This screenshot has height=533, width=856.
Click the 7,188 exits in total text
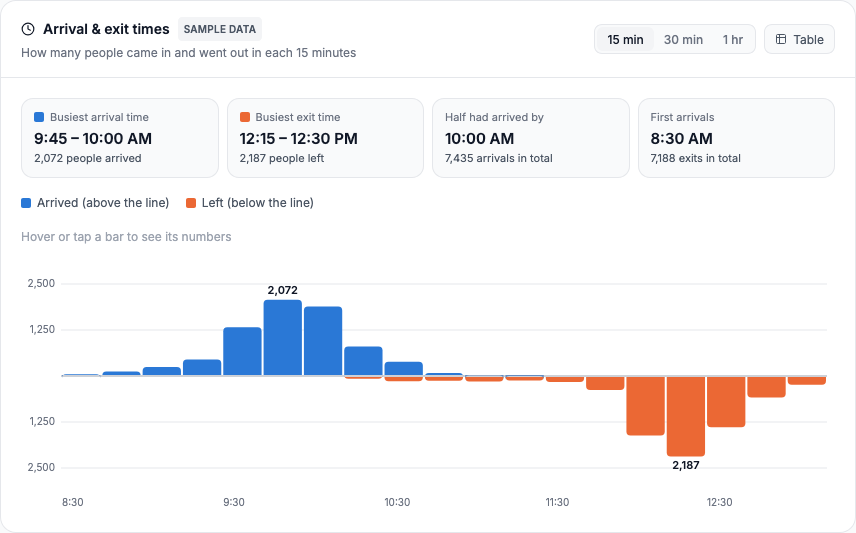click(x=696, y=158)
